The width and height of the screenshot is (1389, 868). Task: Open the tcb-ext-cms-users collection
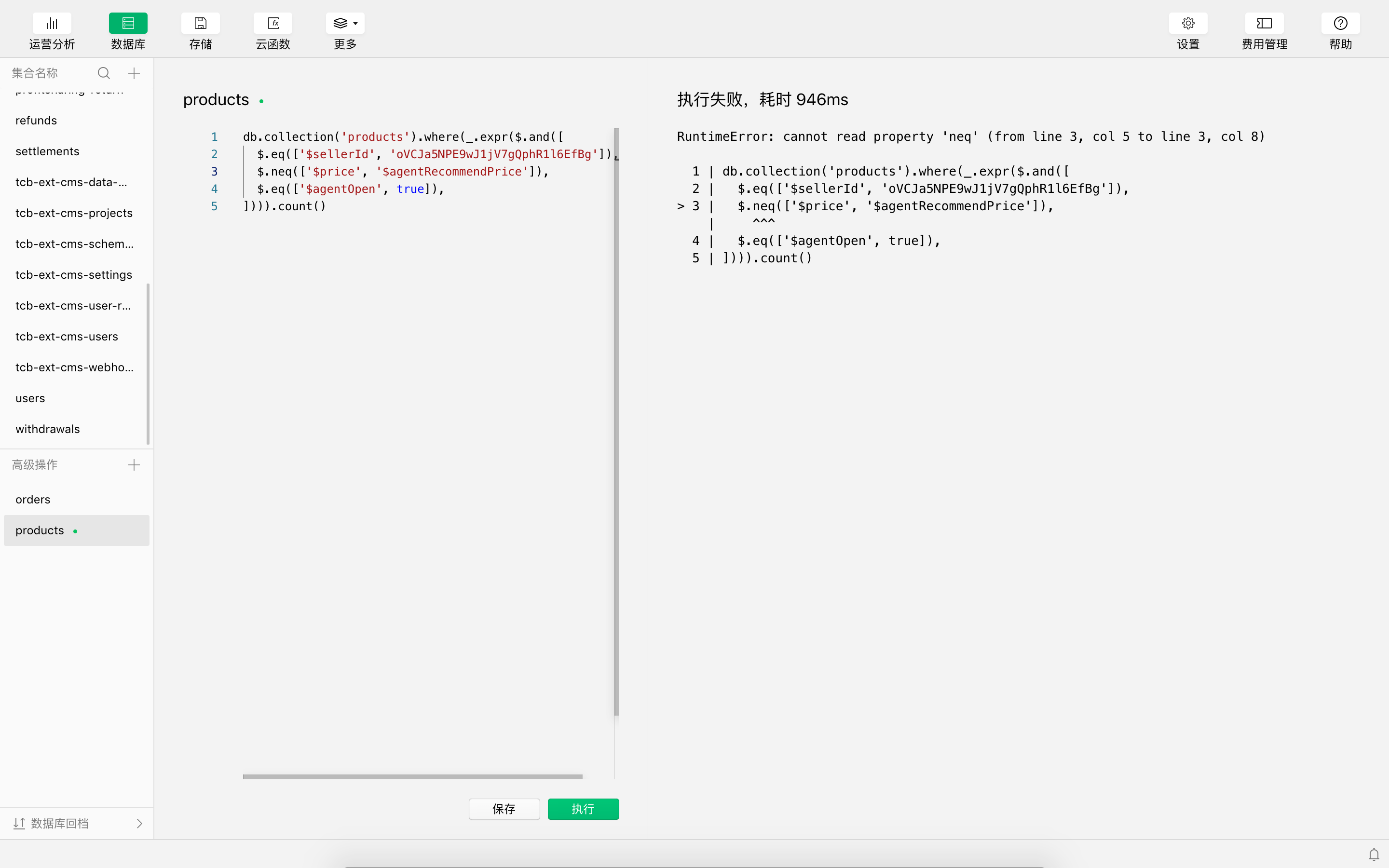67,337
